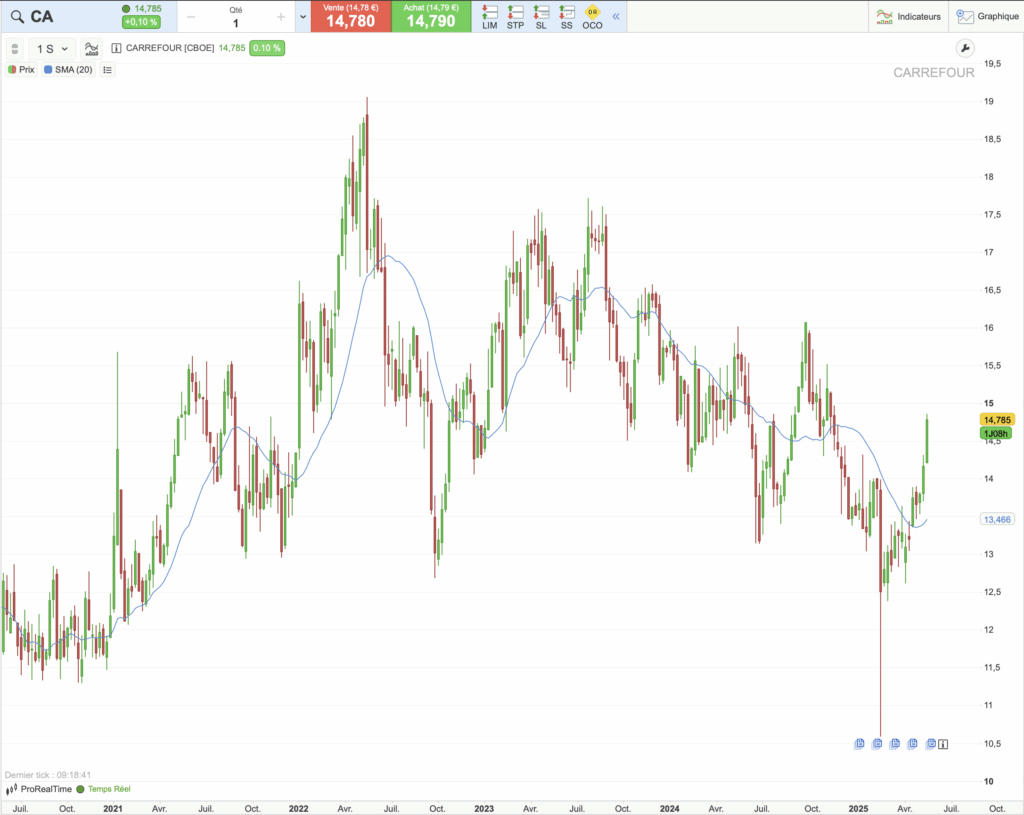Click the +0,10 % badge in header
The height and width of the screenshot is (815, 1024).
click(x=141, y=22)
